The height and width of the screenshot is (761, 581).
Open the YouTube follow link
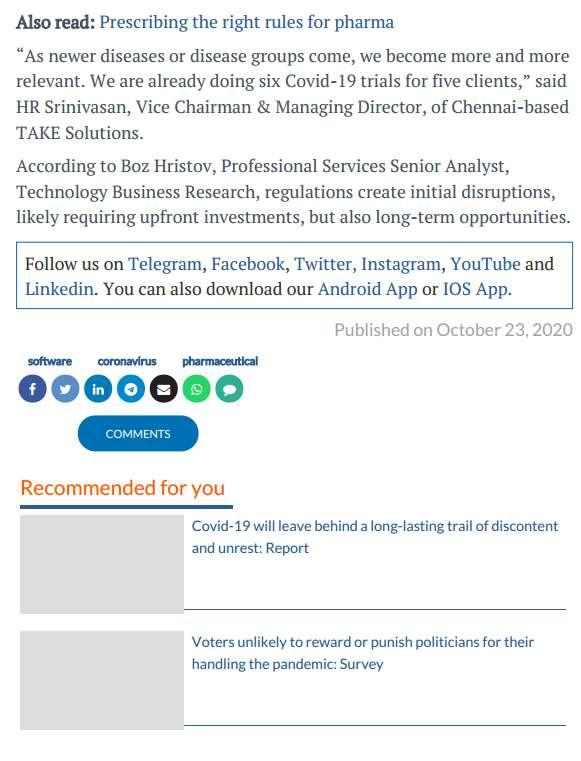click(x=485, y=264)
